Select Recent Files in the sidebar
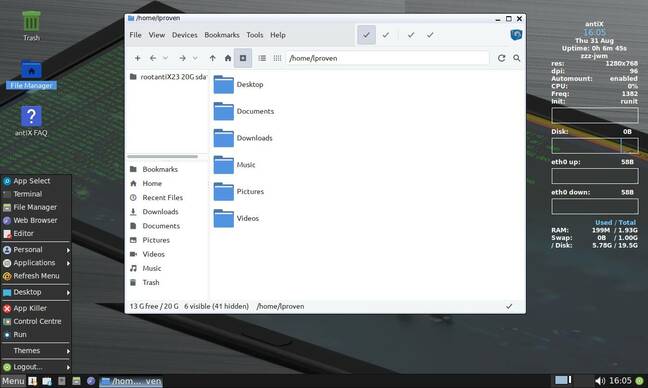 [x=162, y=198]
